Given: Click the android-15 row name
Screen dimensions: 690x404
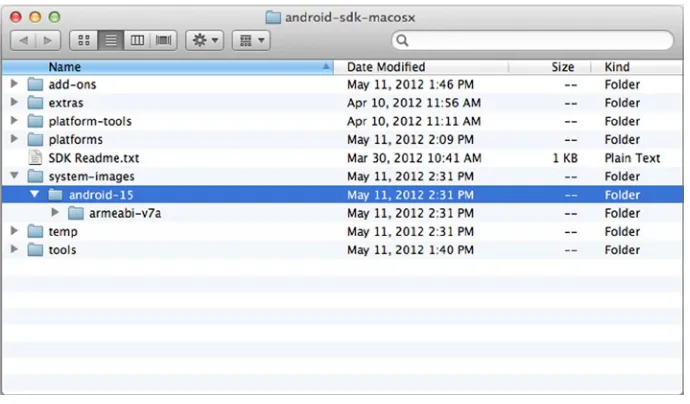Looking at the screenshot, I should (101, 195).
